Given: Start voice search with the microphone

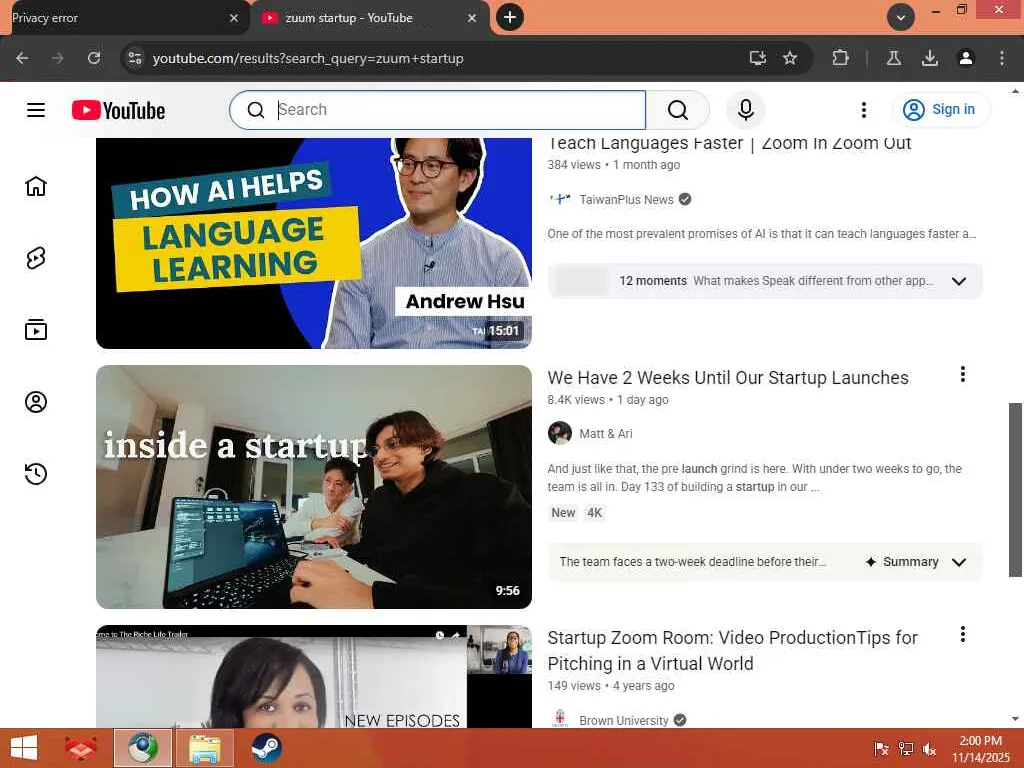Looking at the screenshot, I should (746, 110).
